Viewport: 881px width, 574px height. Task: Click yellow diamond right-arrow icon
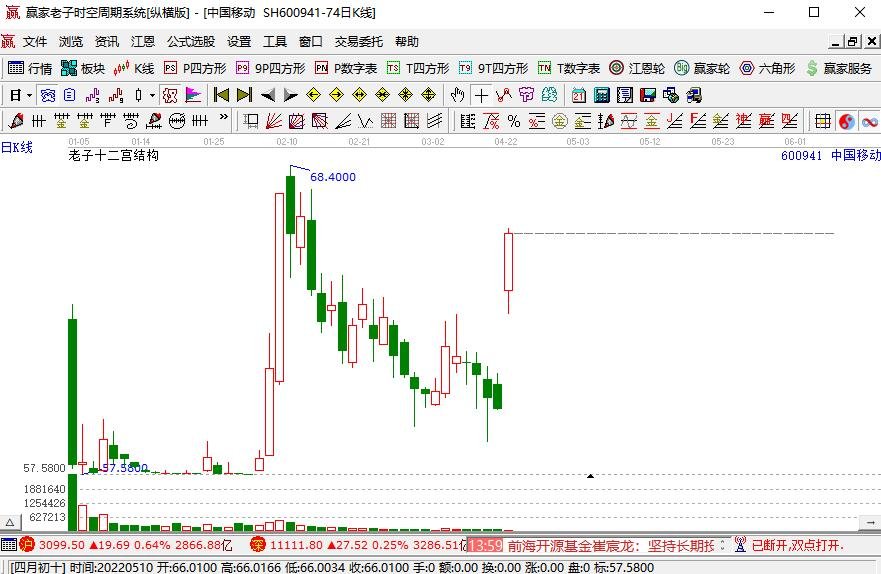[x=337, y=95]
